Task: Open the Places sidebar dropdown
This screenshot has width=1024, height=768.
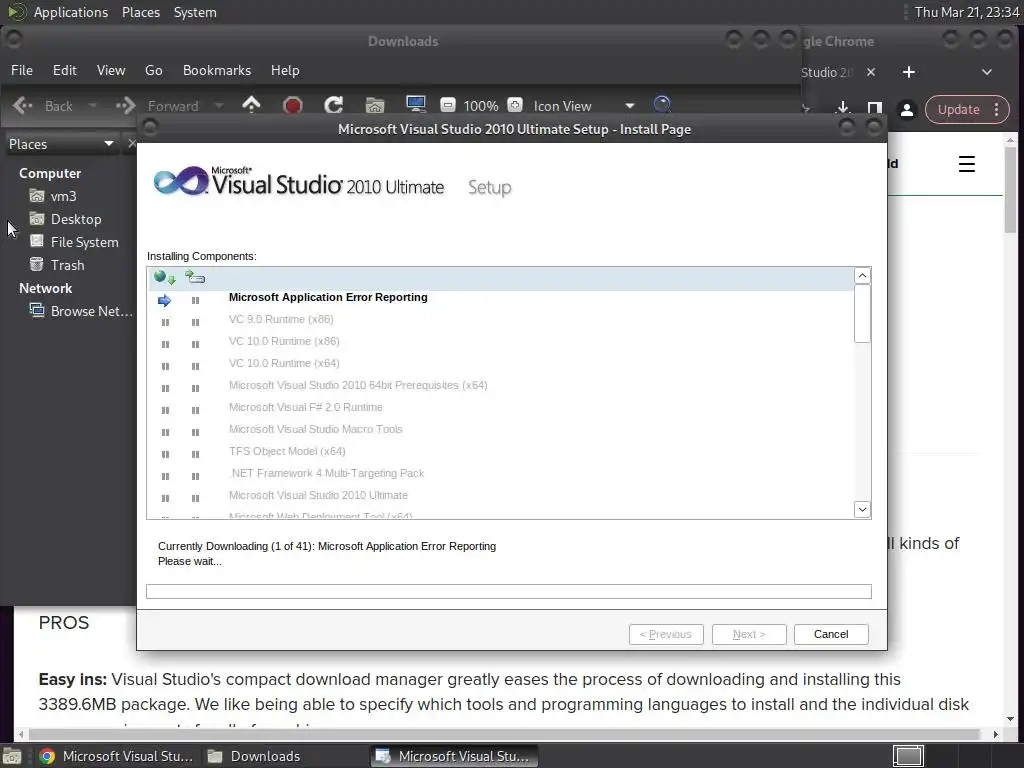Action: [x=61, y=144]
